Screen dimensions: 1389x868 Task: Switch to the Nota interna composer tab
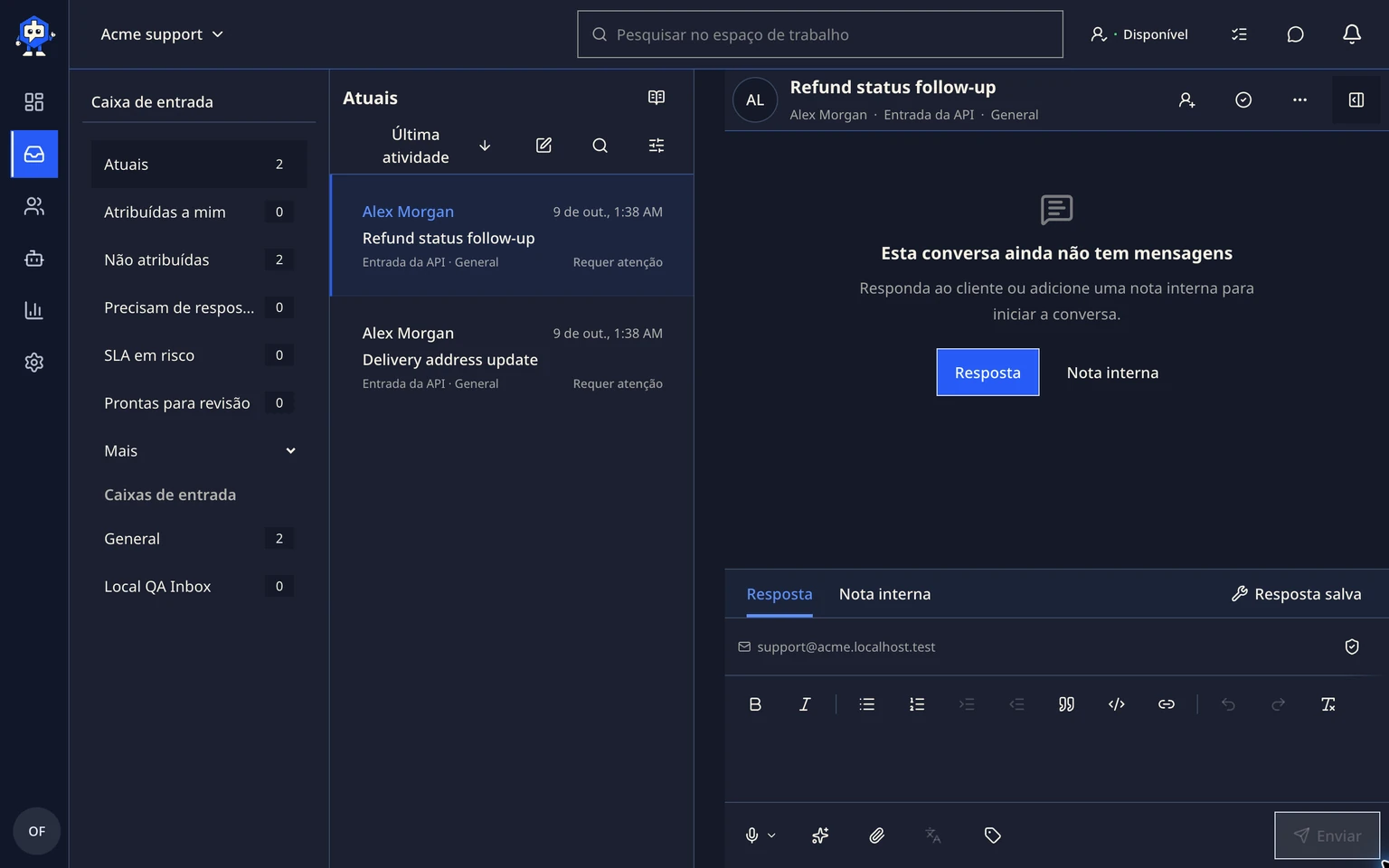tap(884, 594)
